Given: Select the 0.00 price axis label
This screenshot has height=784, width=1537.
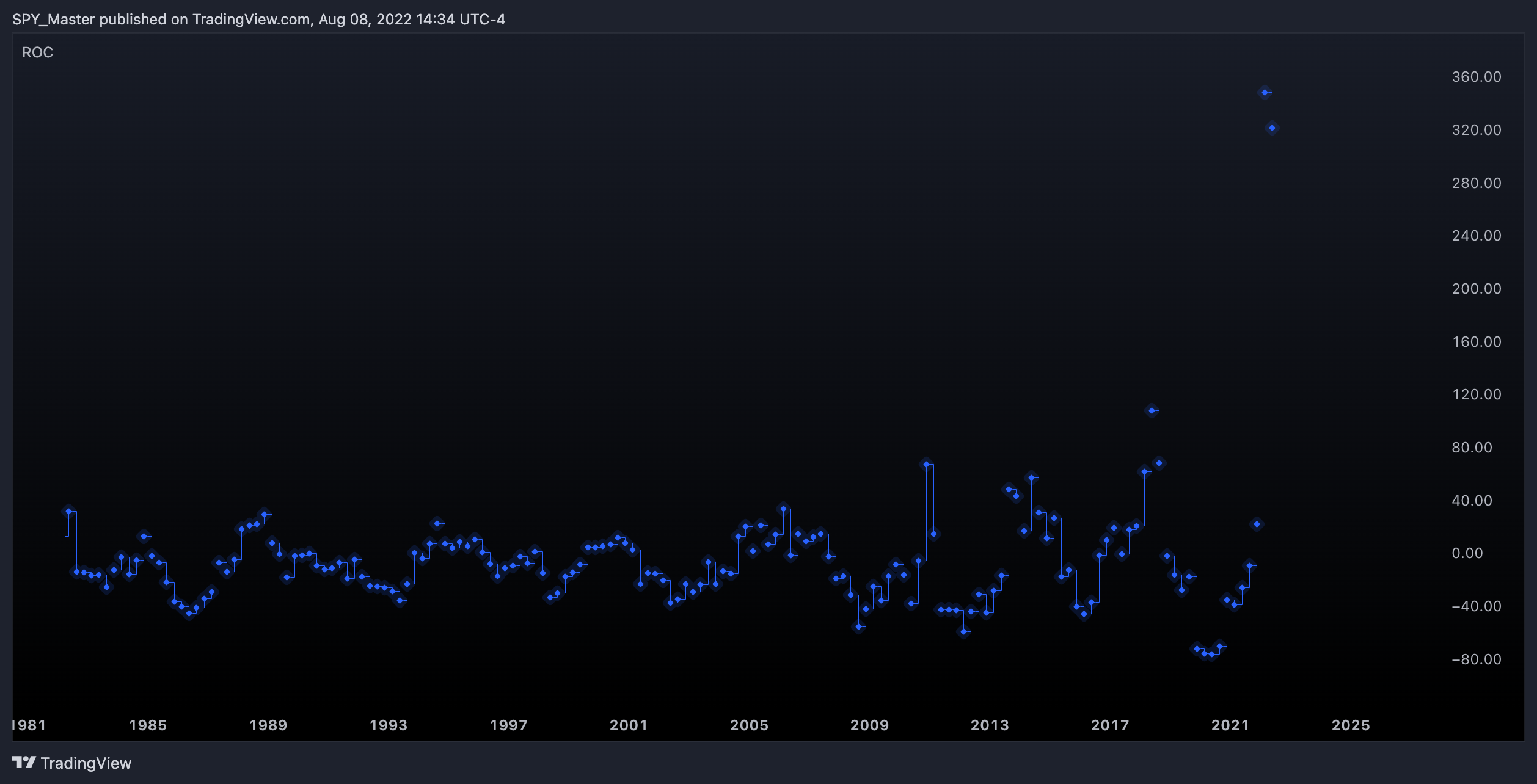Looking at the screenshot, I should [x=1467, y=553].
